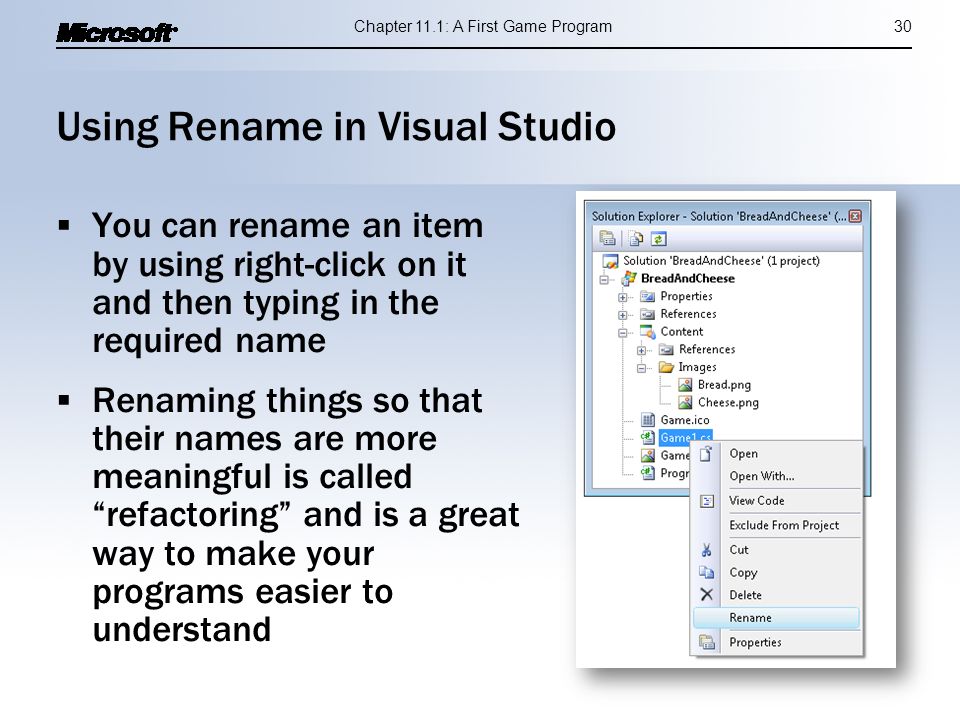Select the References node below Properties

[x=688, y=314]
